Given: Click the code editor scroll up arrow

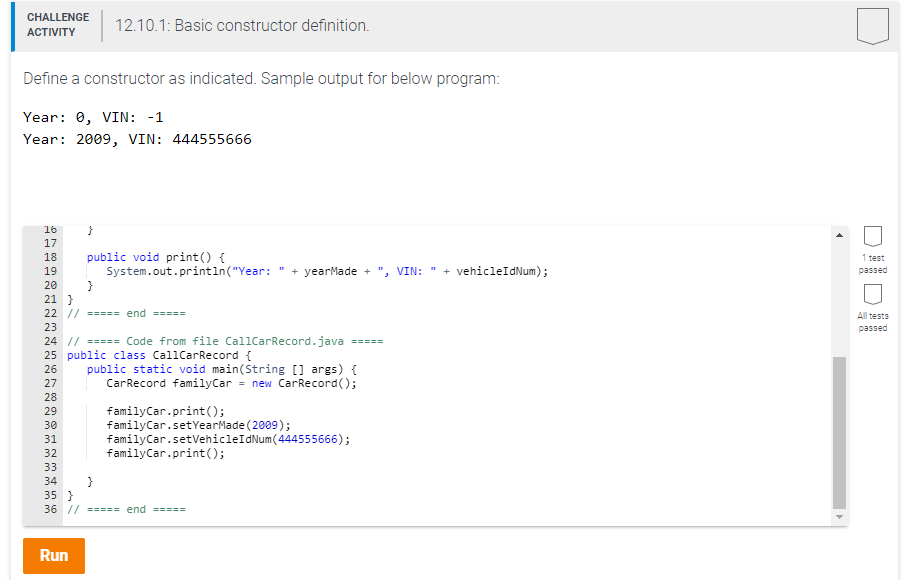Looking at the screenshot, I should (x=839, y=235).
